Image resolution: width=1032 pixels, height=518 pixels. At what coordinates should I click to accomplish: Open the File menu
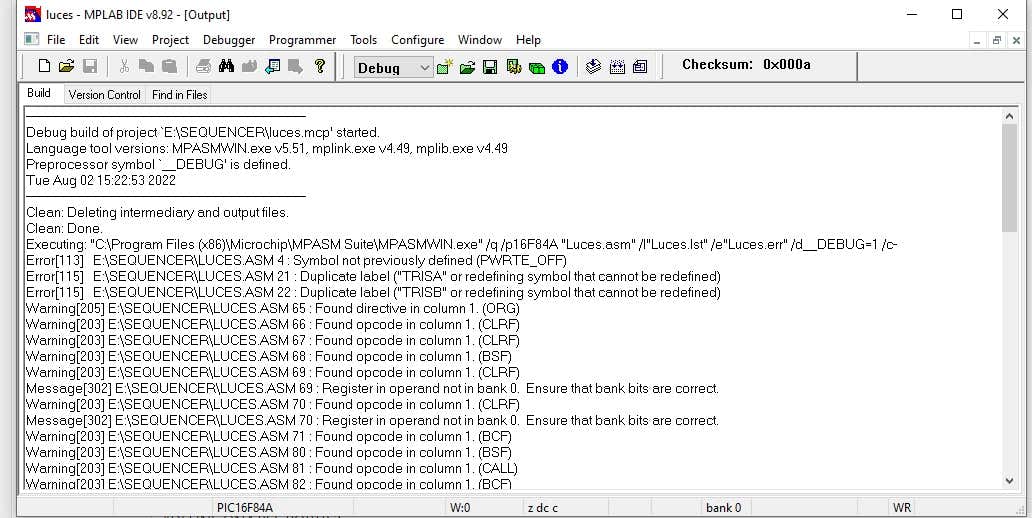tap(56, 39)
